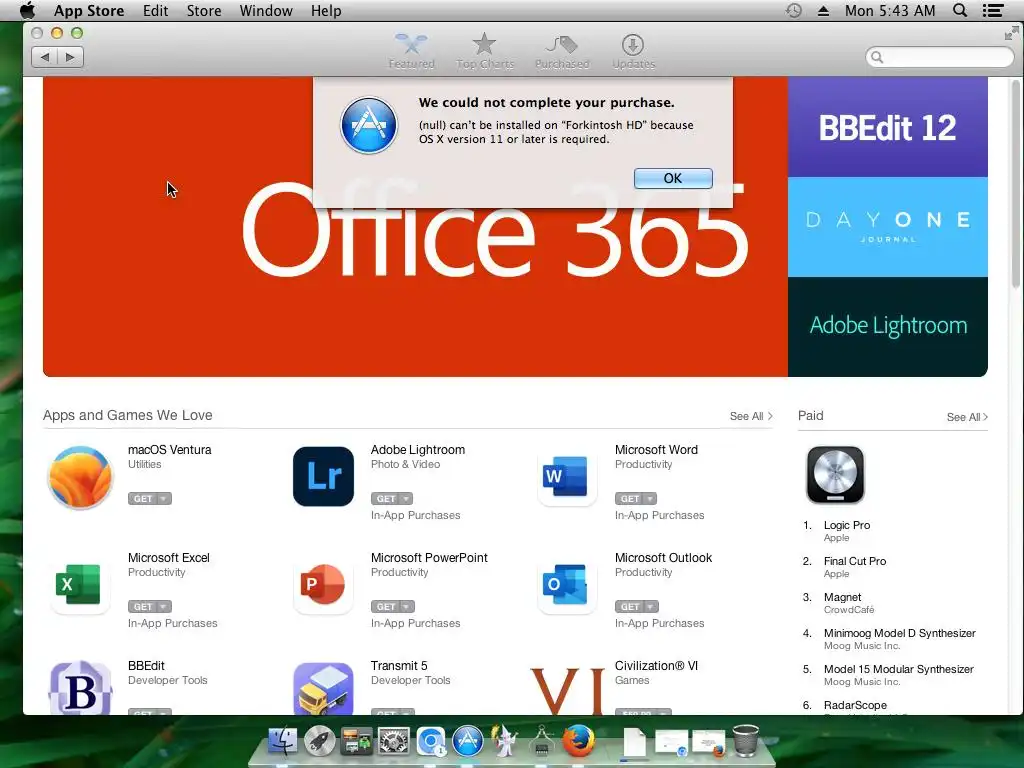
Task: Click the Microsoft Word title text
Action: pos(656,450)
